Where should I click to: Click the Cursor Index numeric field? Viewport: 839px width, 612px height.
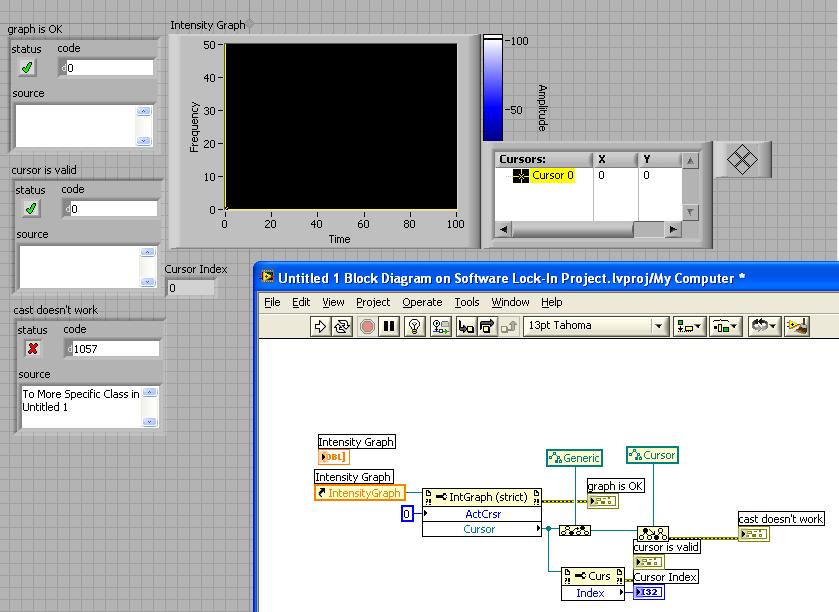pos(190,288)
